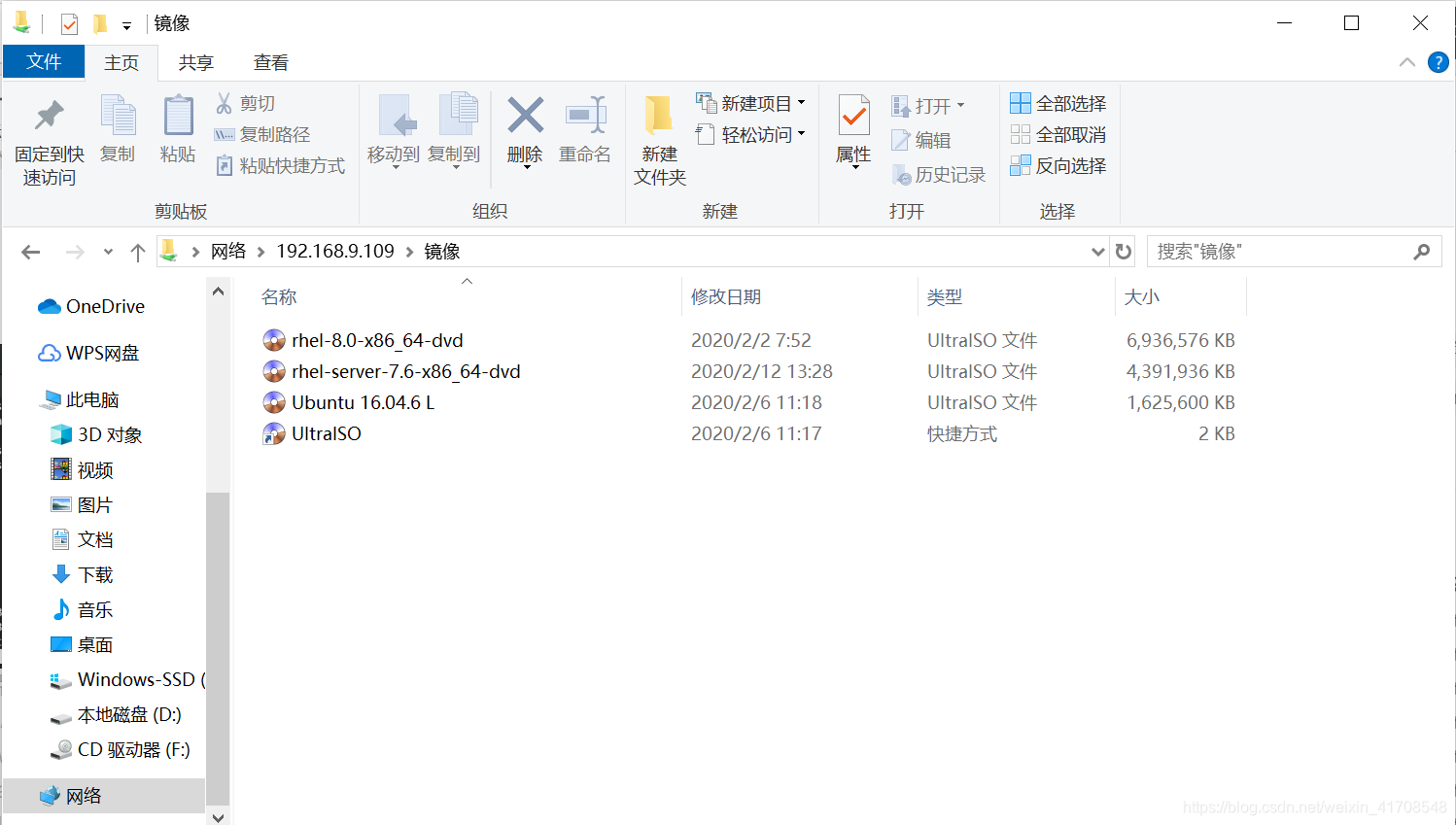The image size is (1456, 825).
Task: Expand the address bar history dropdown
Action: (x=1097, y=252)
